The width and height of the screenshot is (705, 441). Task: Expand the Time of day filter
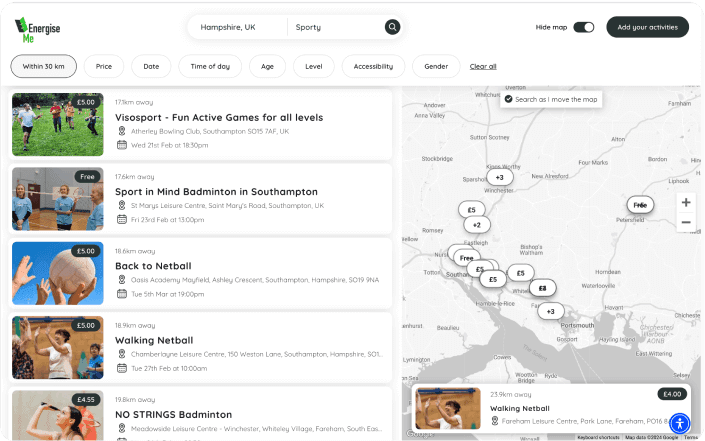coord(210,66)
